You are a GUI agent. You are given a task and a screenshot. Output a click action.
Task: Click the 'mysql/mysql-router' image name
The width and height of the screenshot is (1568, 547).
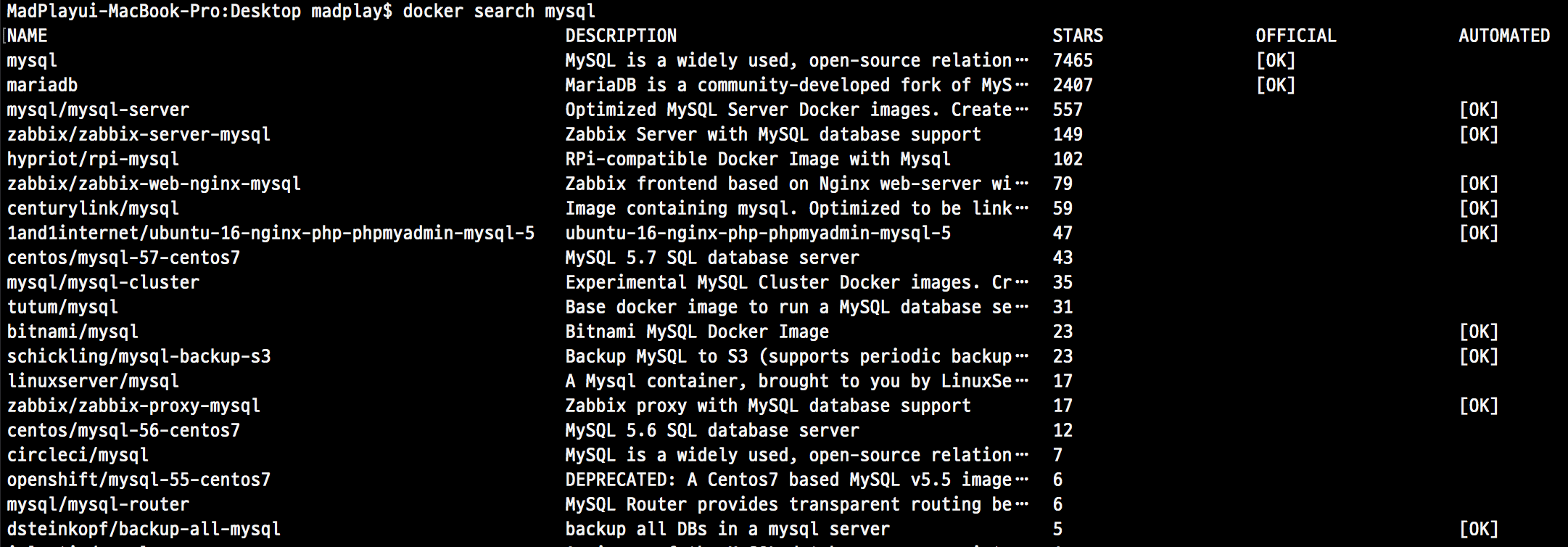coord(98,504)
